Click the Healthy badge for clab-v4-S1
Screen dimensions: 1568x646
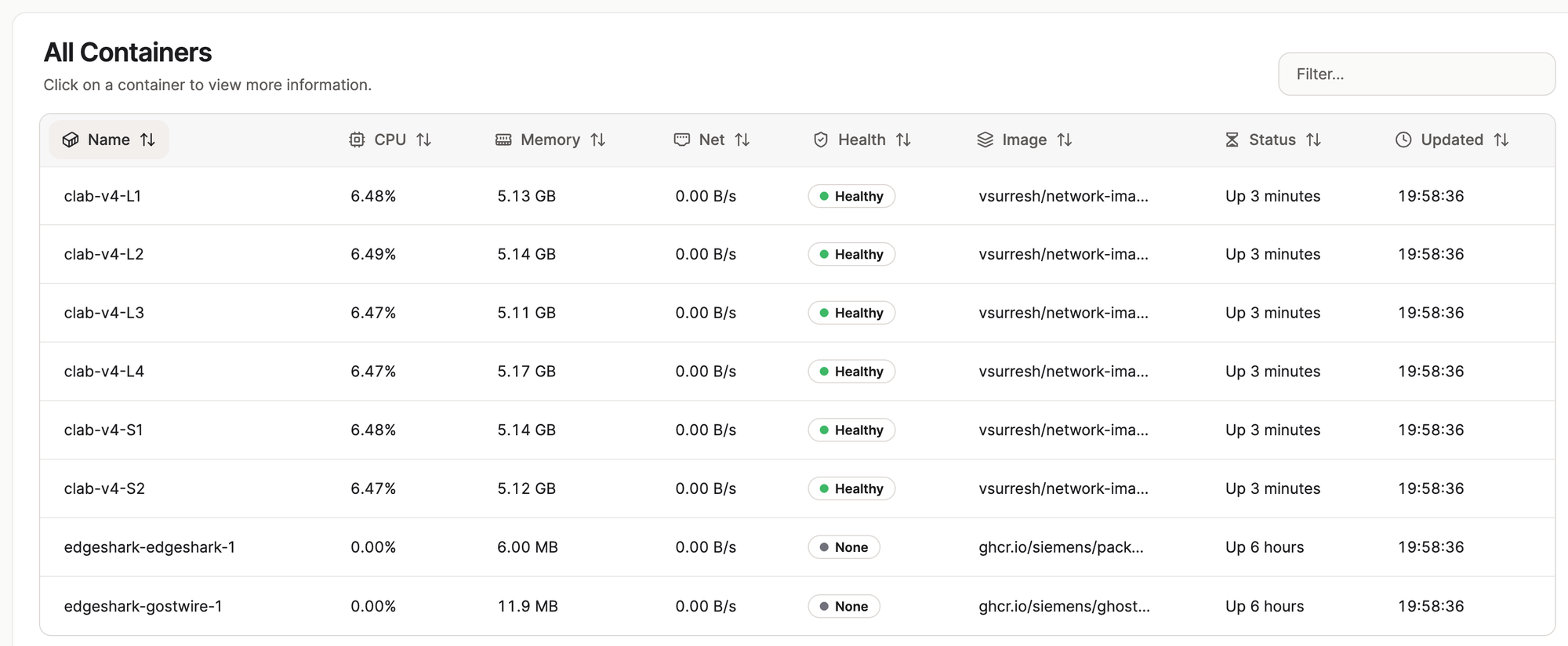pyautogui.click(x=851, y=430)
